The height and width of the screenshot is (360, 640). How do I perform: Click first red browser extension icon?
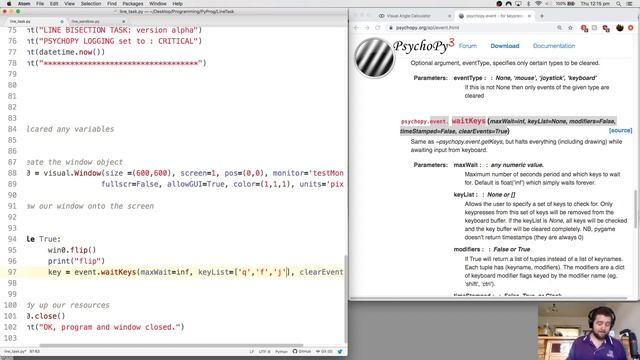[x=584, y=28]
